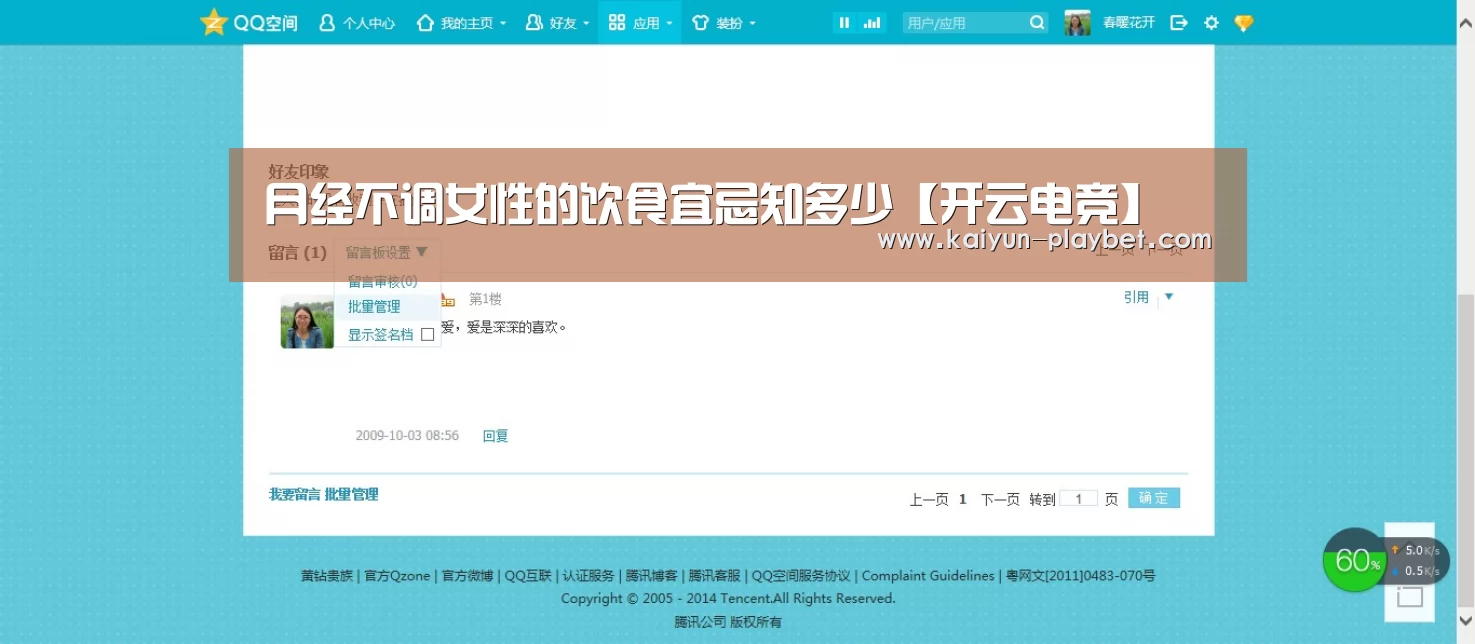Open 个人中心 from the top bar
This screenshot has height=644, width=1475.
pyautogui.click(x=356, y=22)
